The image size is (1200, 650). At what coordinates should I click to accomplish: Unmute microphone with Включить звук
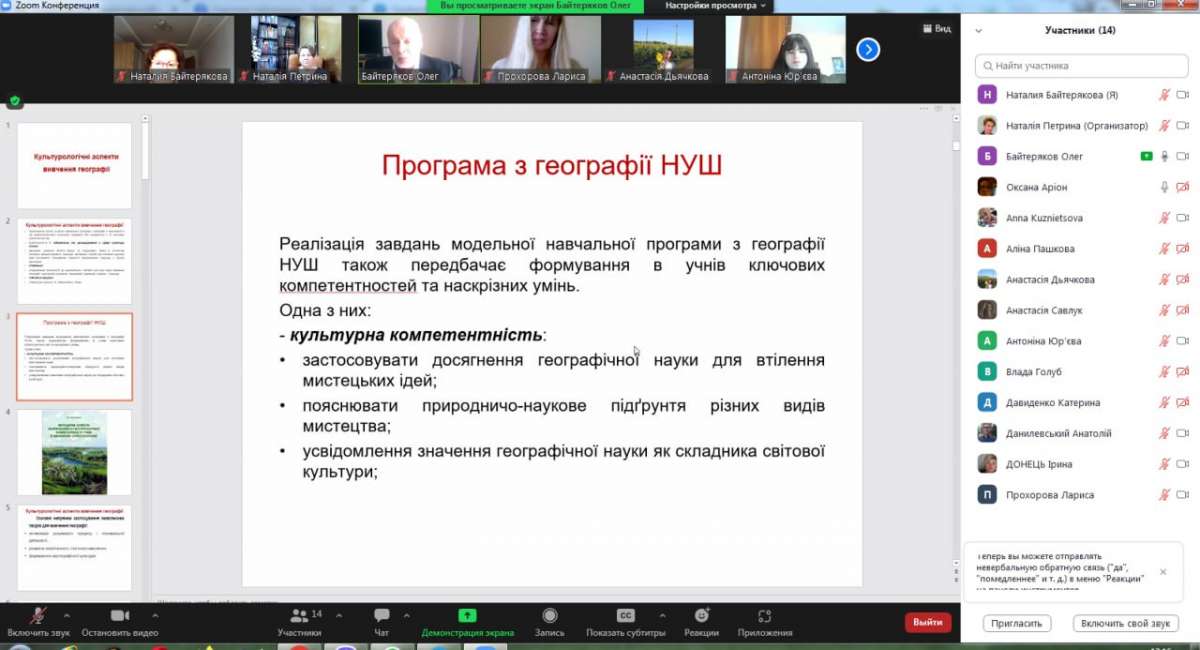click(38, 617)
